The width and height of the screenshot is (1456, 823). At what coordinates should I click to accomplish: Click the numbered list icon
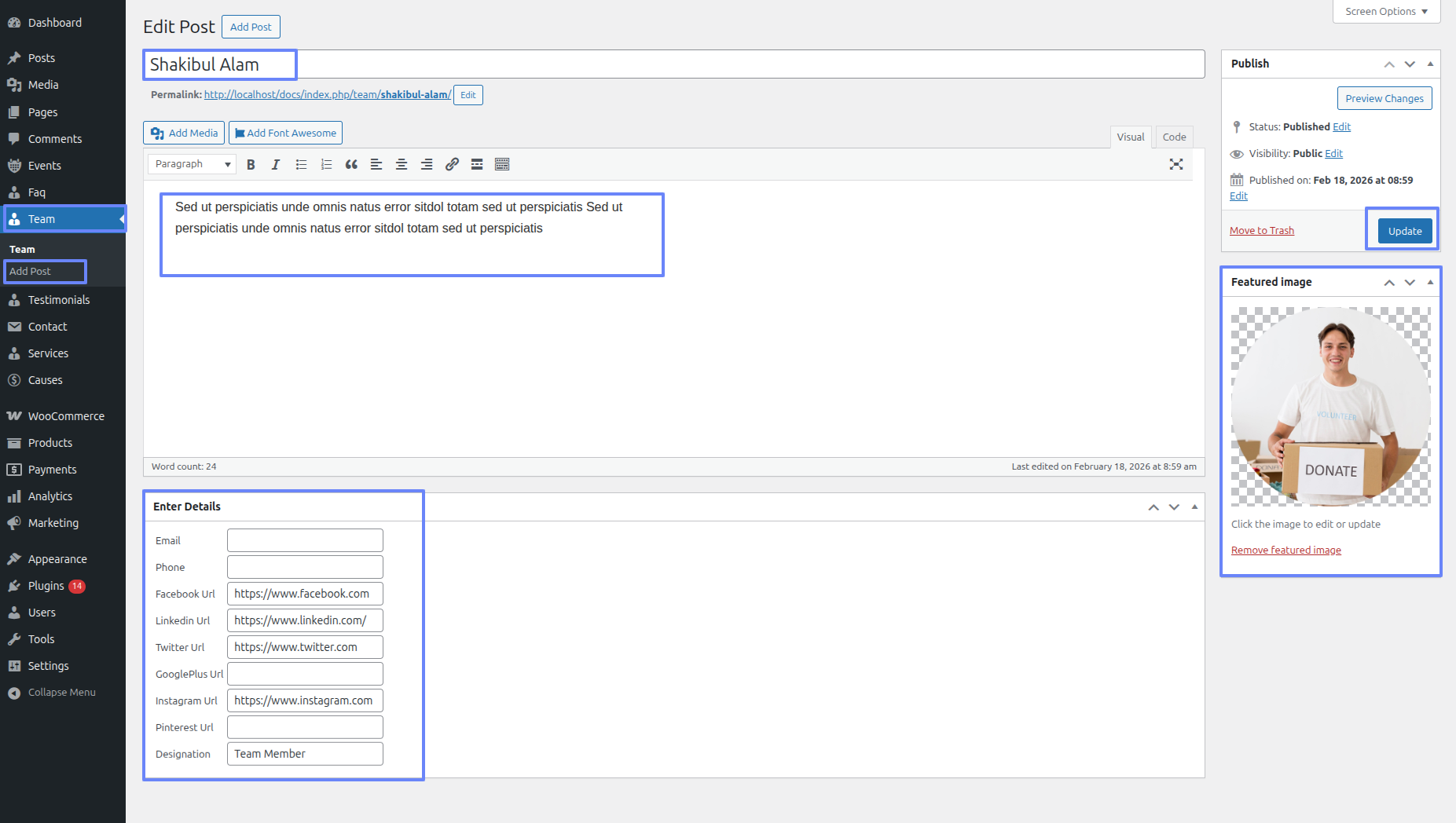point(326,164)
